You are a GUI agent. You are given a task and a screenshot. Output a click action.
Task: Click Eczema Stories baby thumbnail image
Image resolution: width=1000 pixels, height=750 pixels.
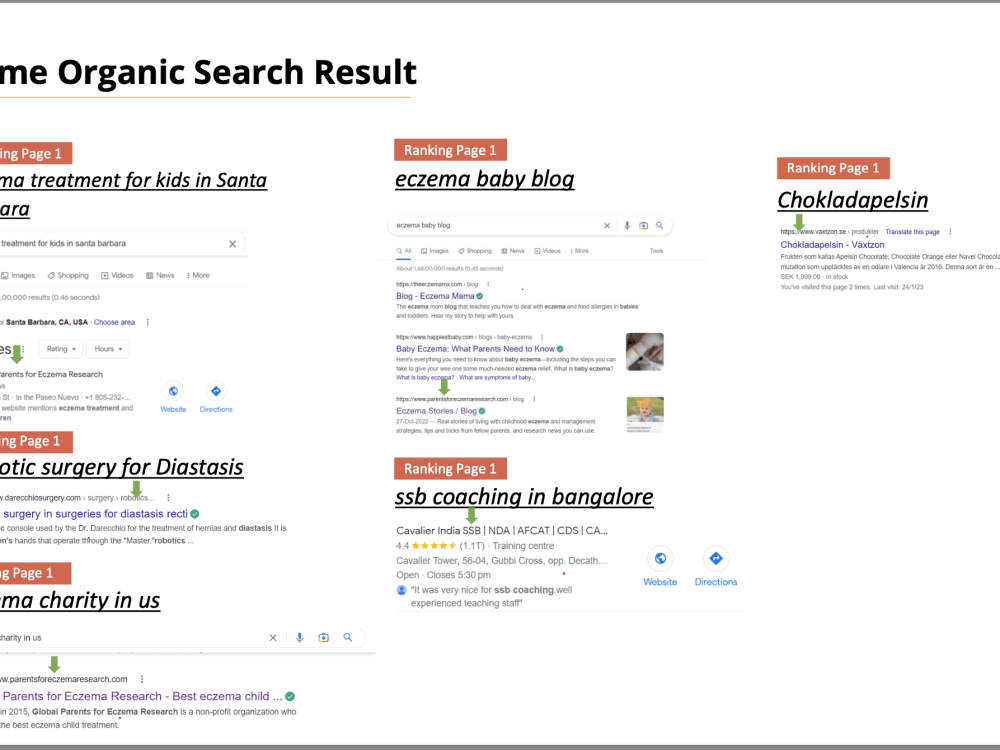(x=645, y=415)
